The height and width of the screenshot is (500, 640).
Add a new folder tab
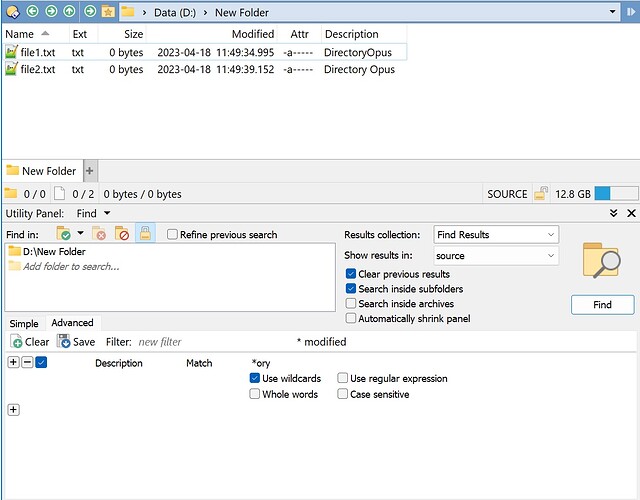(x=90, y=171)
